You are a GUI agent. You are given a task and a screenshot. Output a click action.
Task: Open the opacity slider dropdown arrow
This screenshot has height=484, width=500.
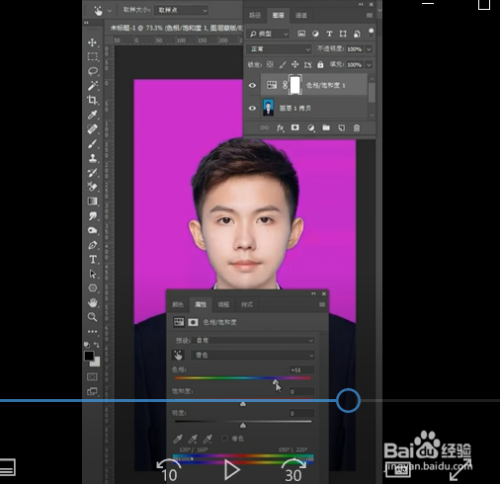coord(369,49)
